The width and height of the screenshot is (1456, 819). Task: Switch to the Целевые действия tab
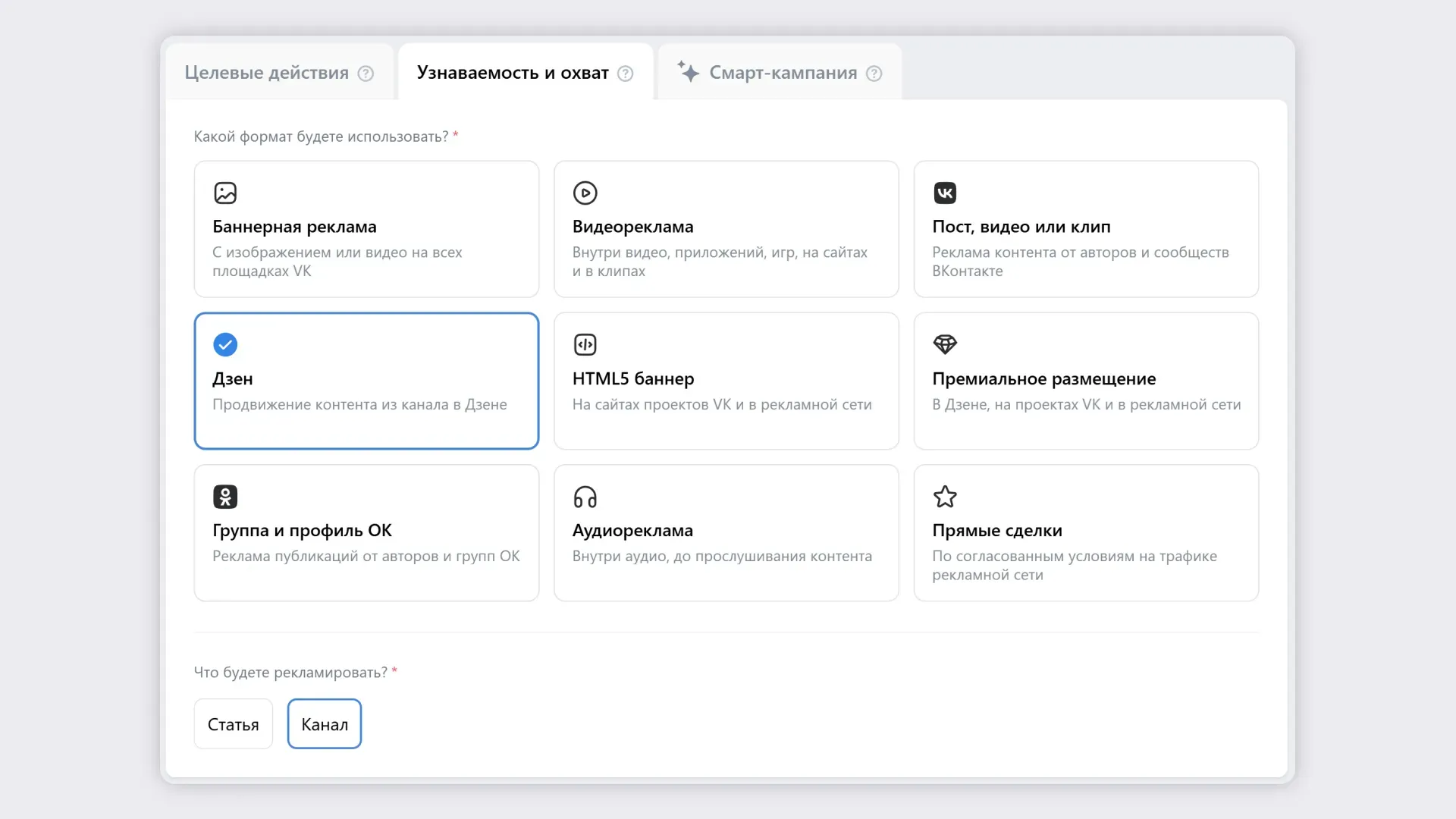coord(279,72)
